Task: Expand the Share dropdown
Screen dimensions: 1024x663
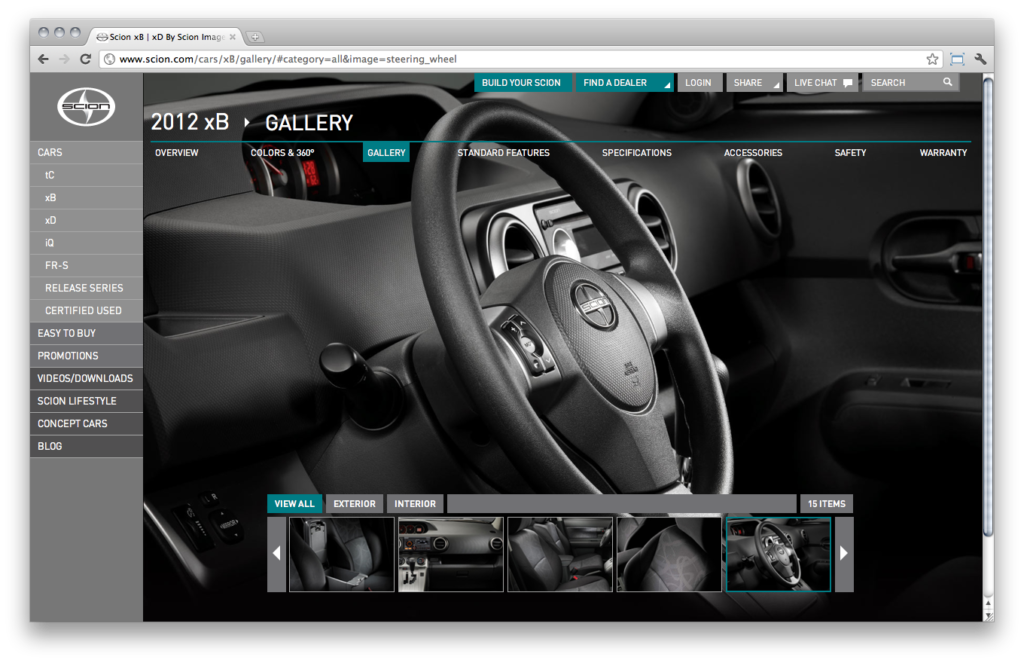Action: coord(776,85)
